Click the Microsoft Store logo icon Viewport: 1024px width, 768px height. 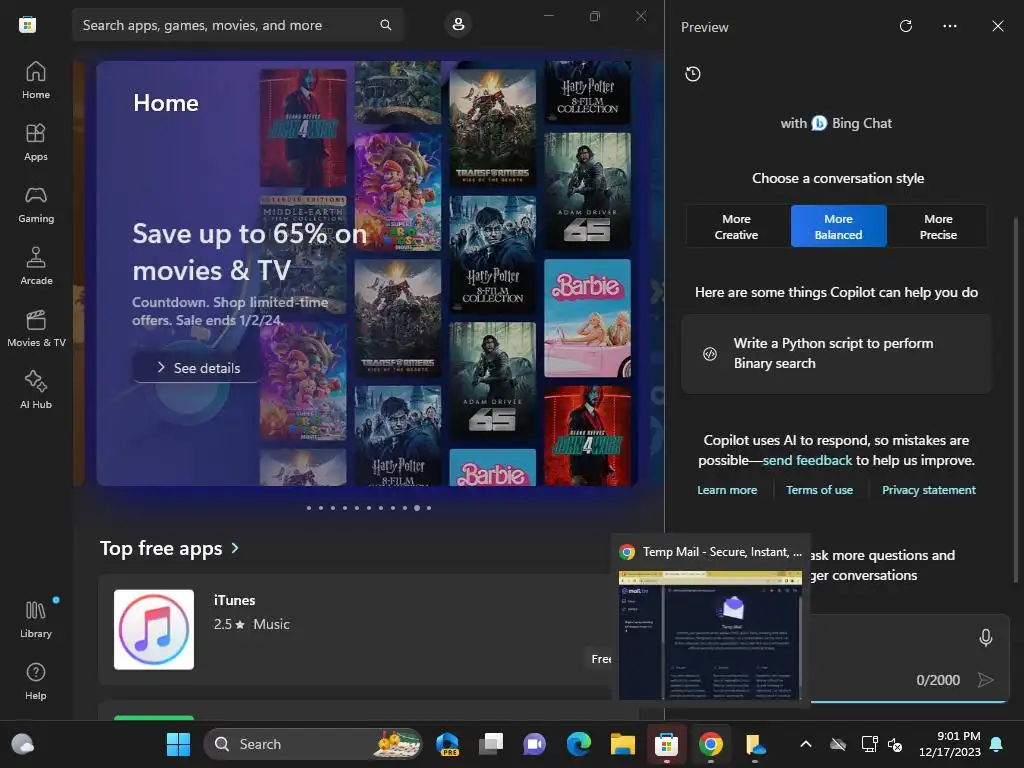click(27, 25)
